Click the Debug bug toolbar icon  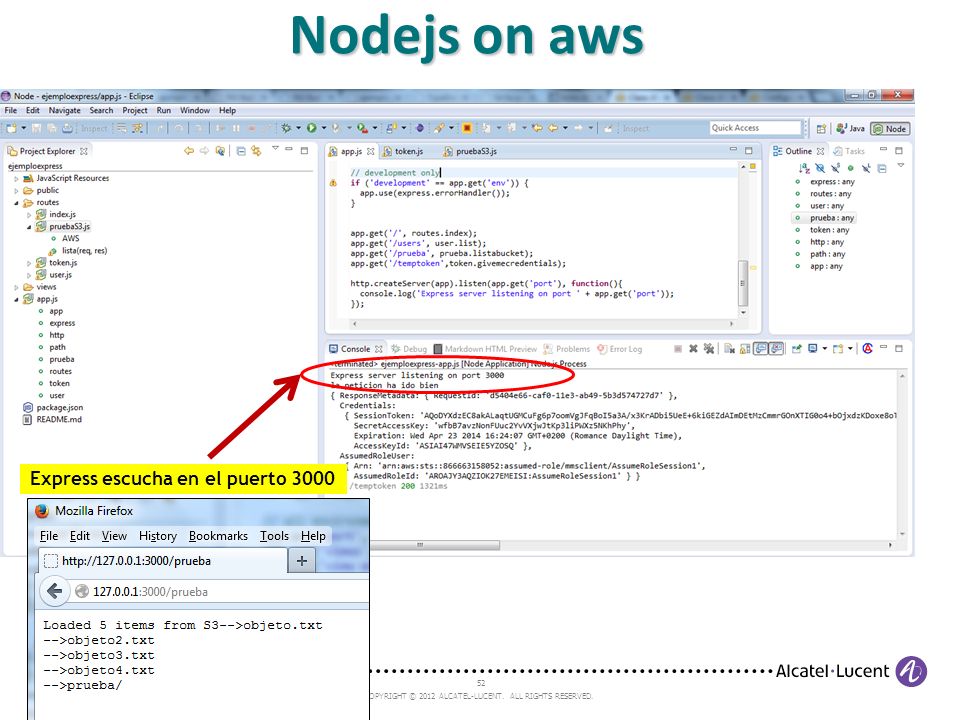coord(286,128)
